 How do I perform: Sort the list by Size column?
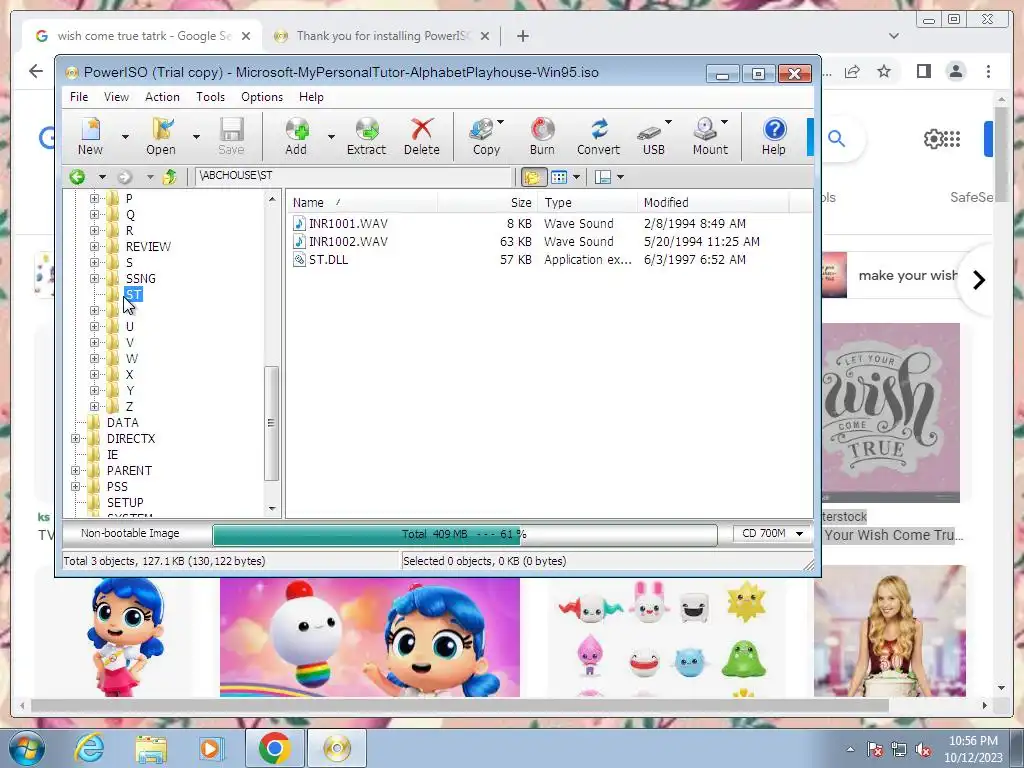(x=487, y=202)
